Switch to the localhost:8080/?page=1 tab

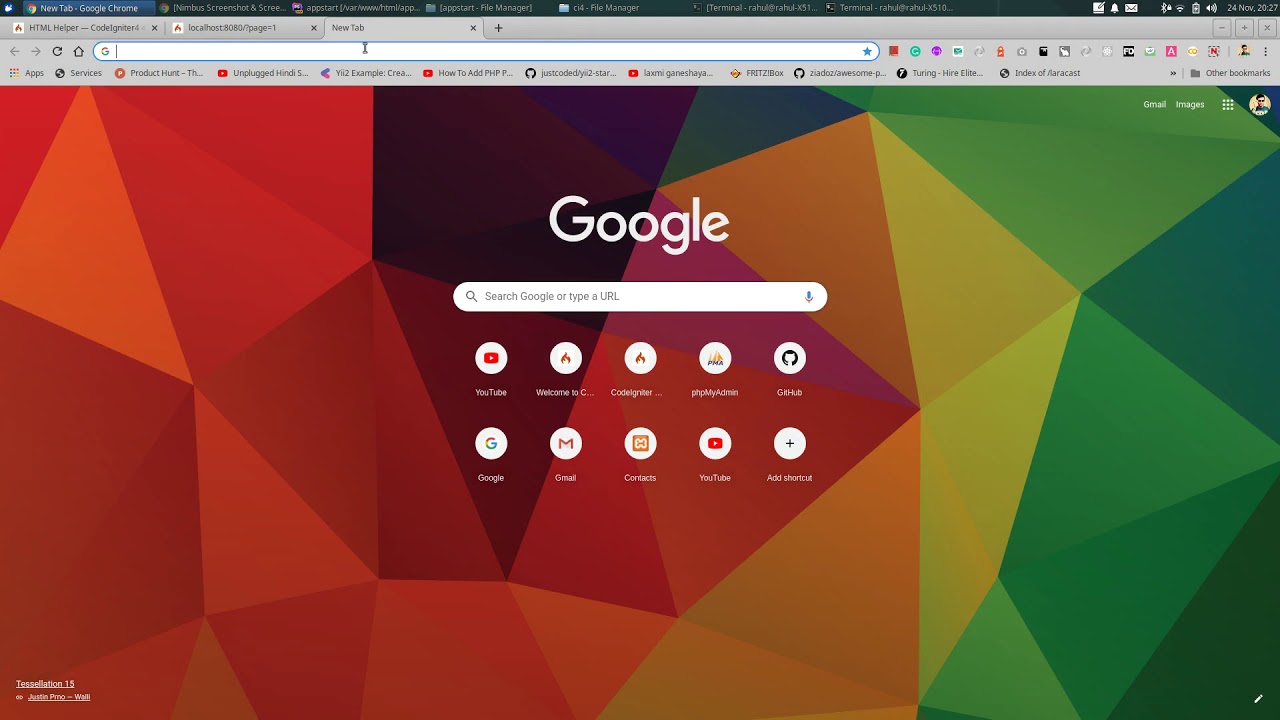pyautogui.click(x=244, y=28)
